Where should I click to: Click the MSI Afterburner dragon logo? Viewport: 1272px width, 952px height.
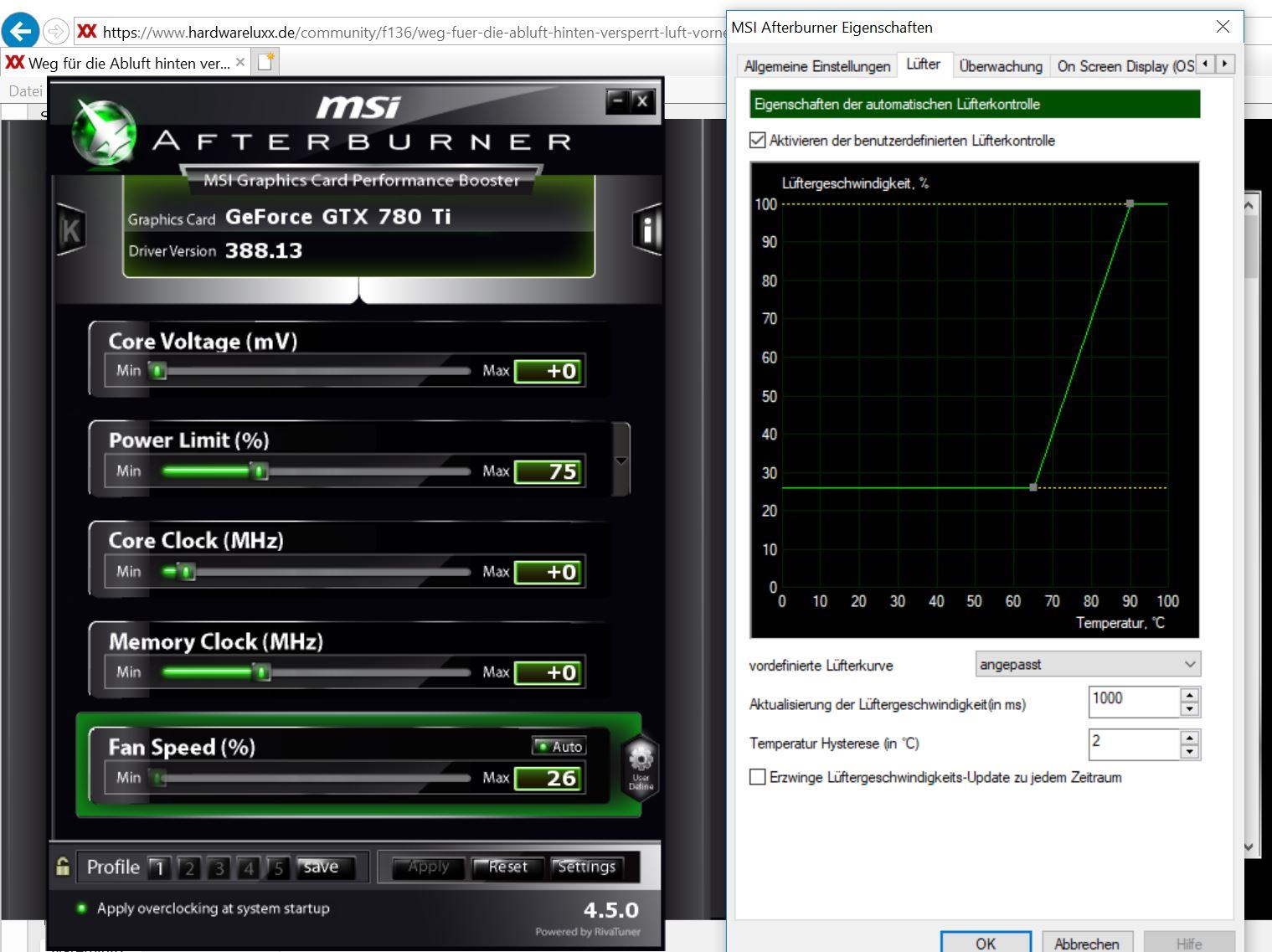tap(104, 132)
